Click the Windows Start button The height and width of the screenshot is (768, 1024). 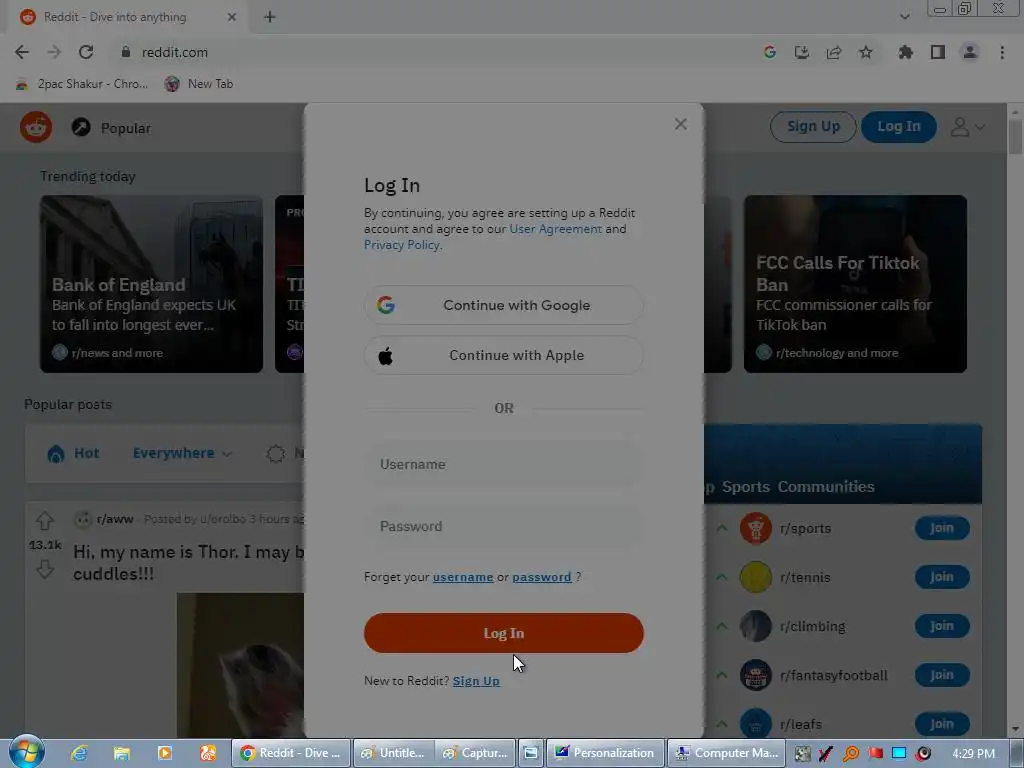point(26,753)
